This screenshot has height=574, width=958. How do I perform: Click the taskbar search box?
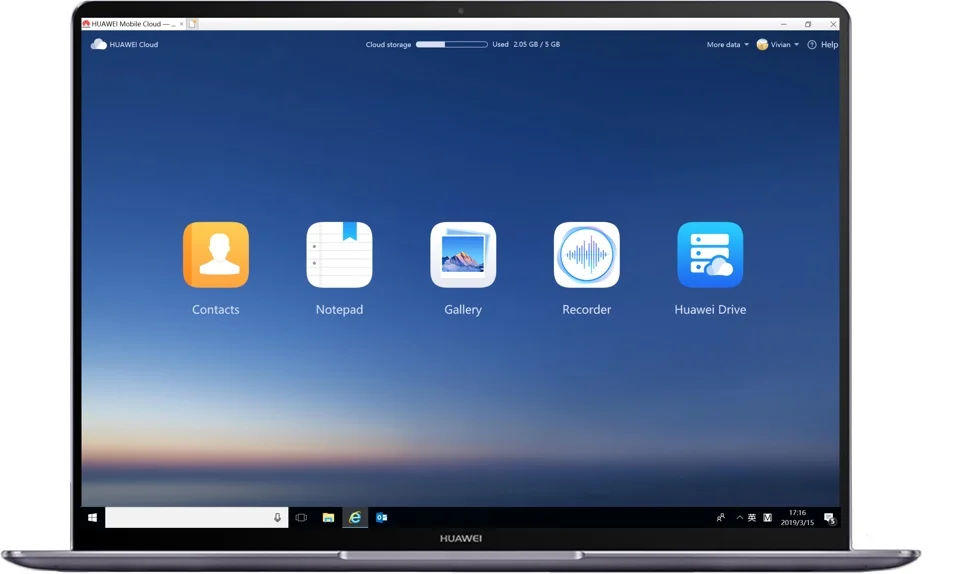[197, 518]
